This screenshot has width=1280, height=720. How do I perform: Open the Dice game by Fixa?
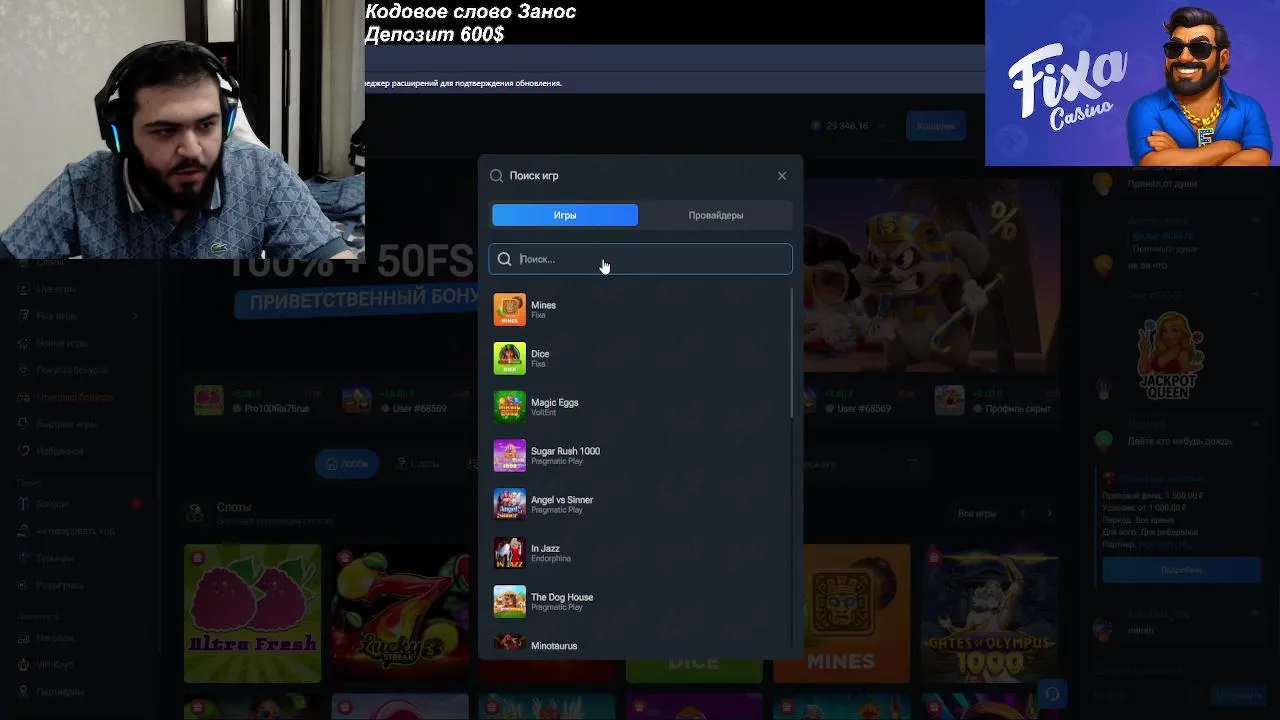(x=640, y=358)
